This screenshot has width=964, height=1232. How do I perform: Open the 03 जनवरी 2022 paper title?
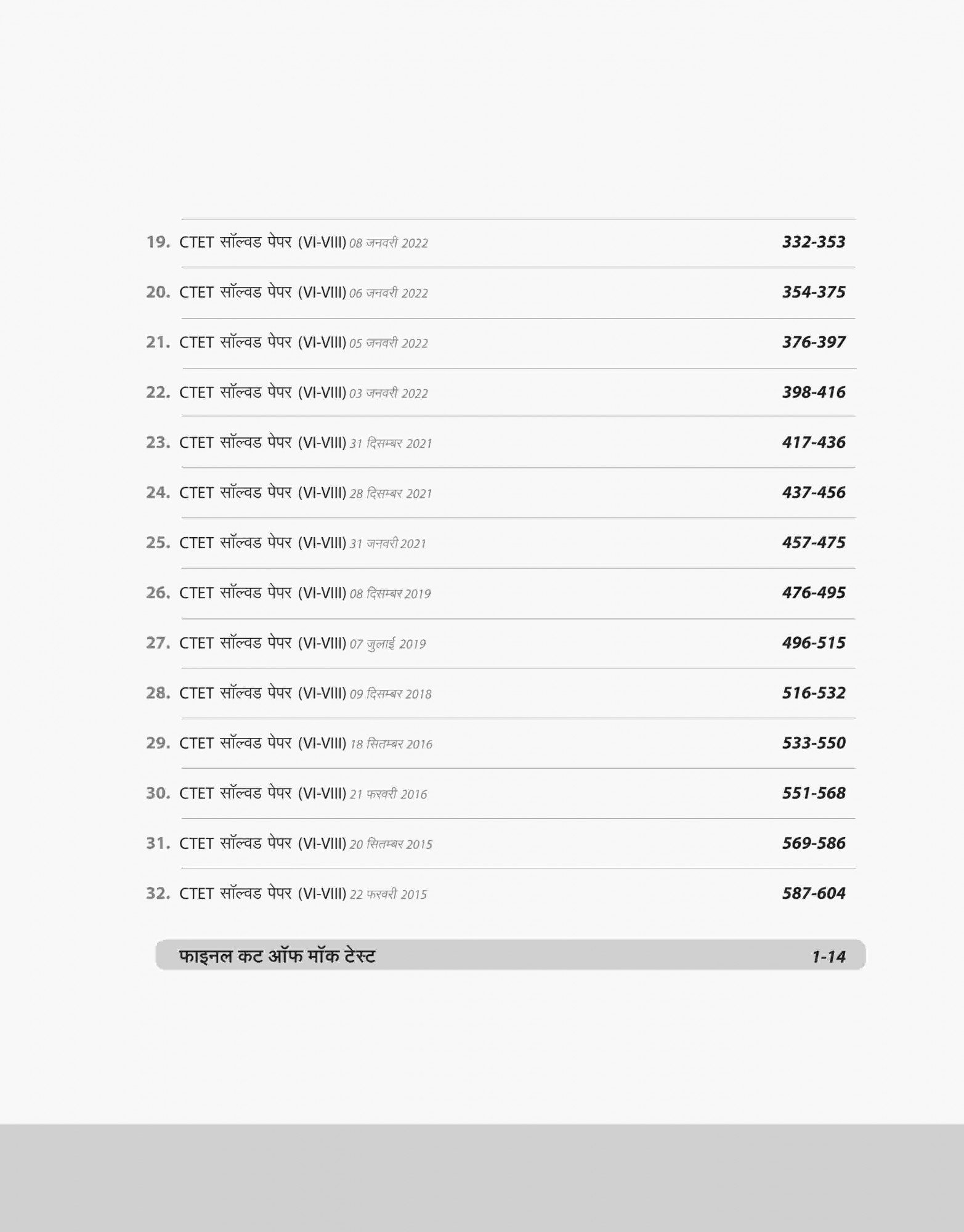pyautogui.click(x=286, y=392)
